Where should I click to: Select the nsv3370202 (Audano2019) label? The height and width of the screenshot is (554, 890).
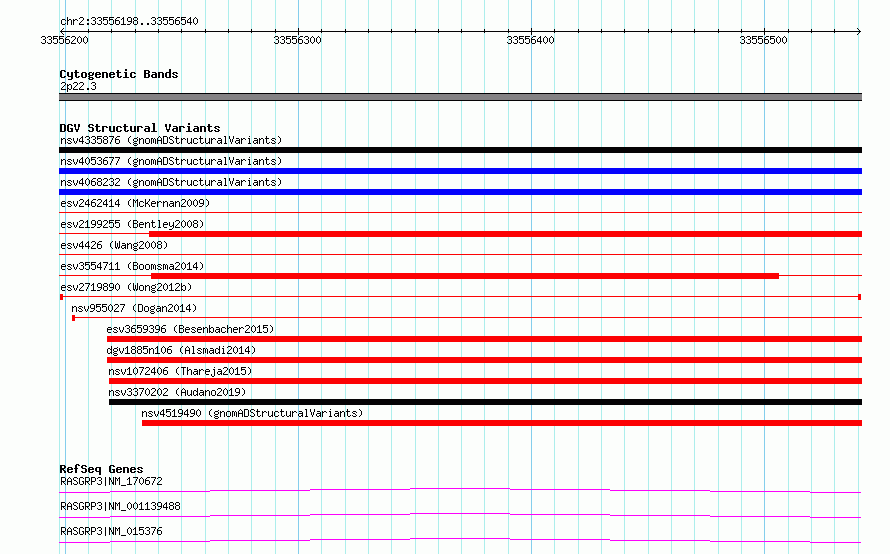(x=177, y=392)
